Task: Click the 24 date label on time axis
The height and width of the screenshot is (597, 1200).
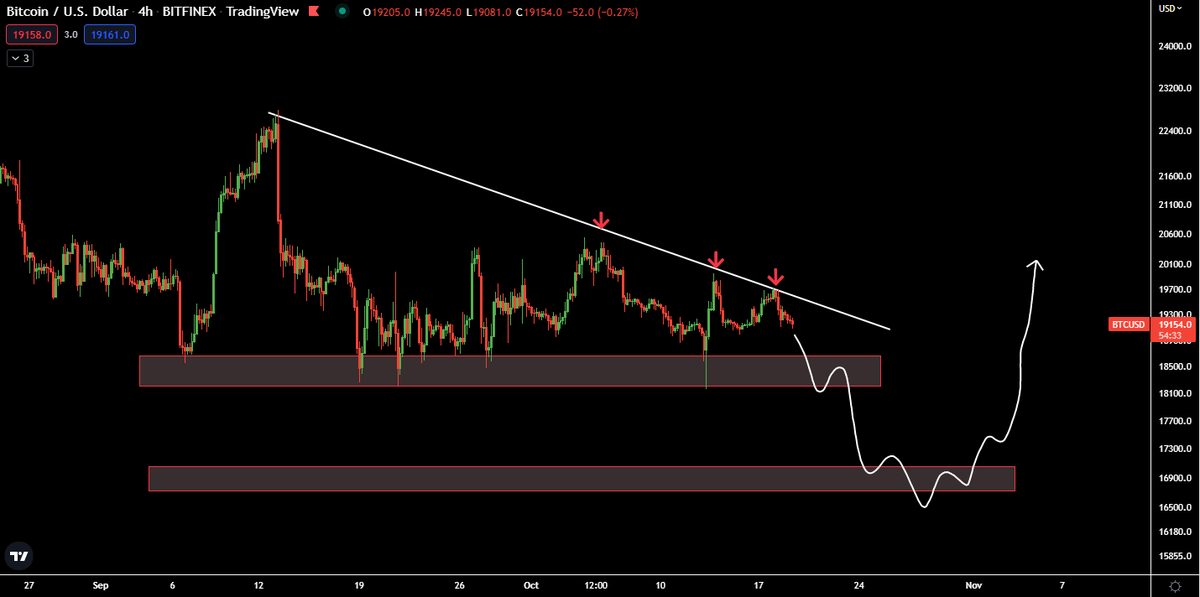Action: (860, 584)
